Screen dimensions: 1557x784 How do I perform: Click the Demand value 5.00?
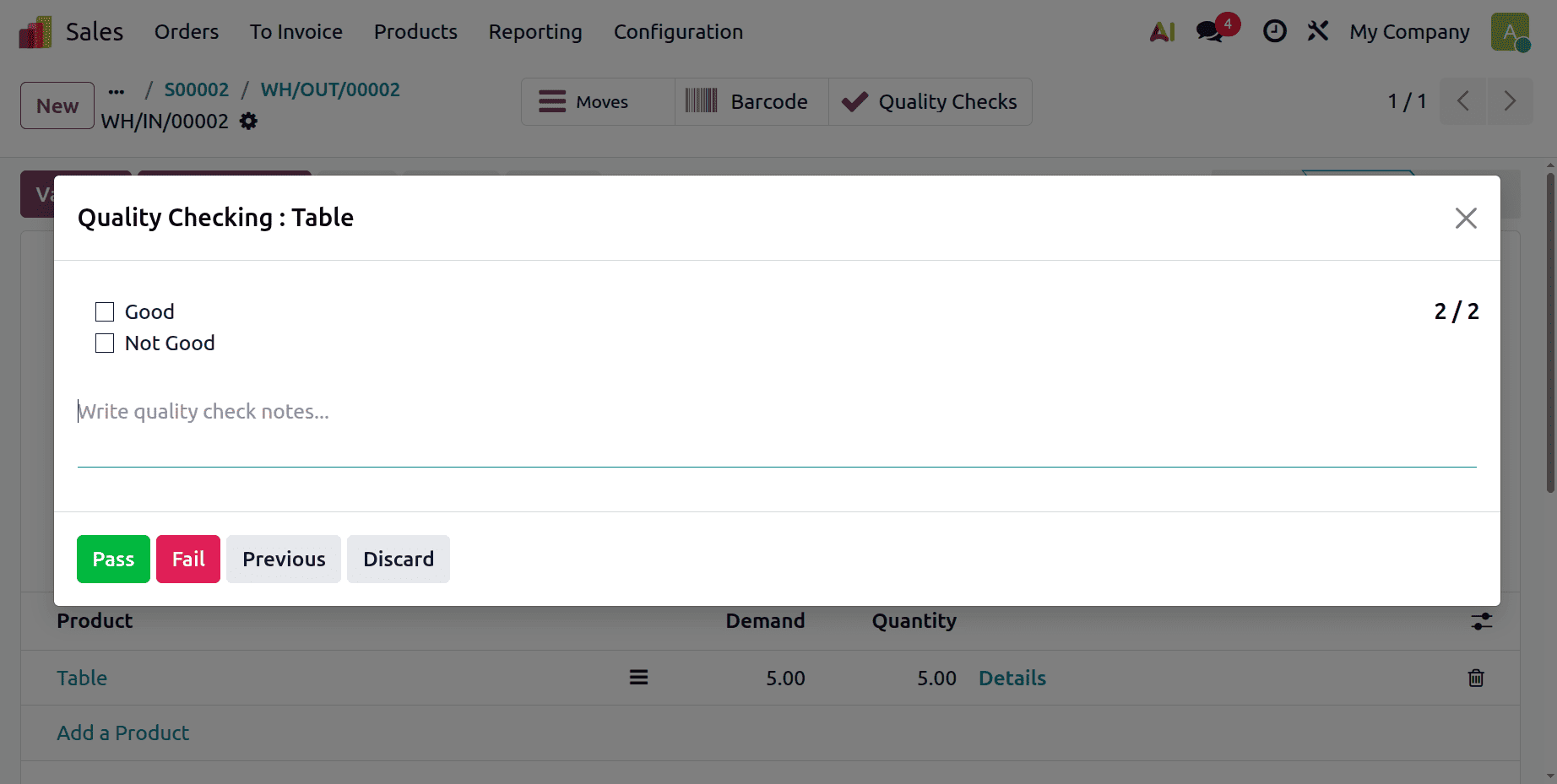785,678
